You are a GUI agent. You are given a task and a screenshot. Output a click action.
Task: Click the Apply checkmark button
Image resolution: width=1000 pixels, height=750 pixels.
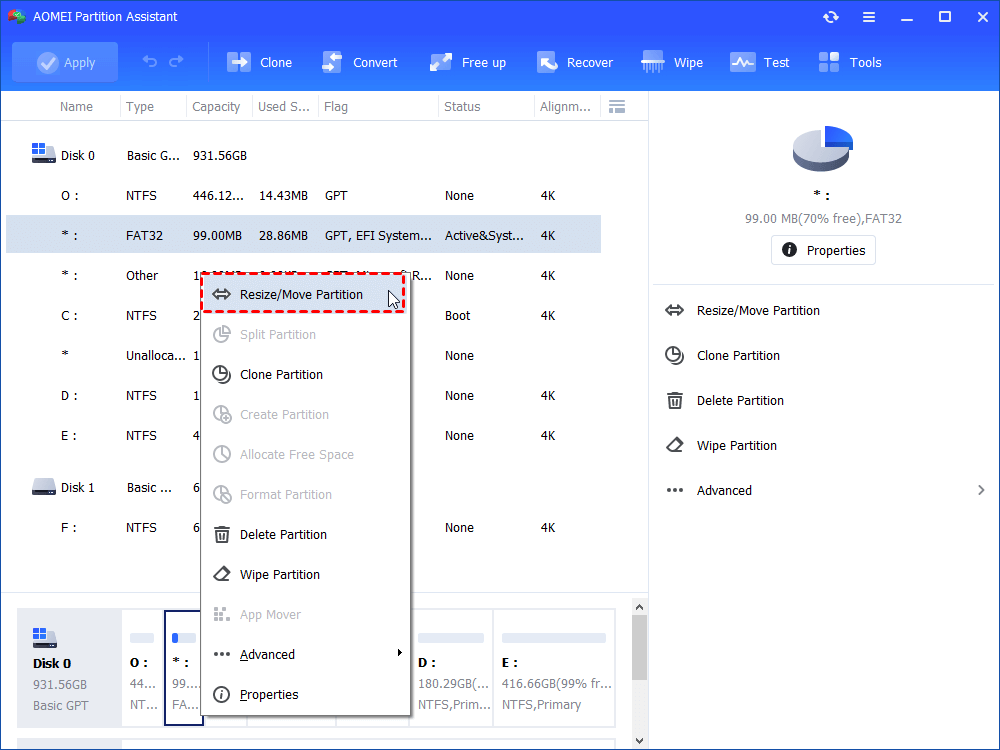pos(65,62)
